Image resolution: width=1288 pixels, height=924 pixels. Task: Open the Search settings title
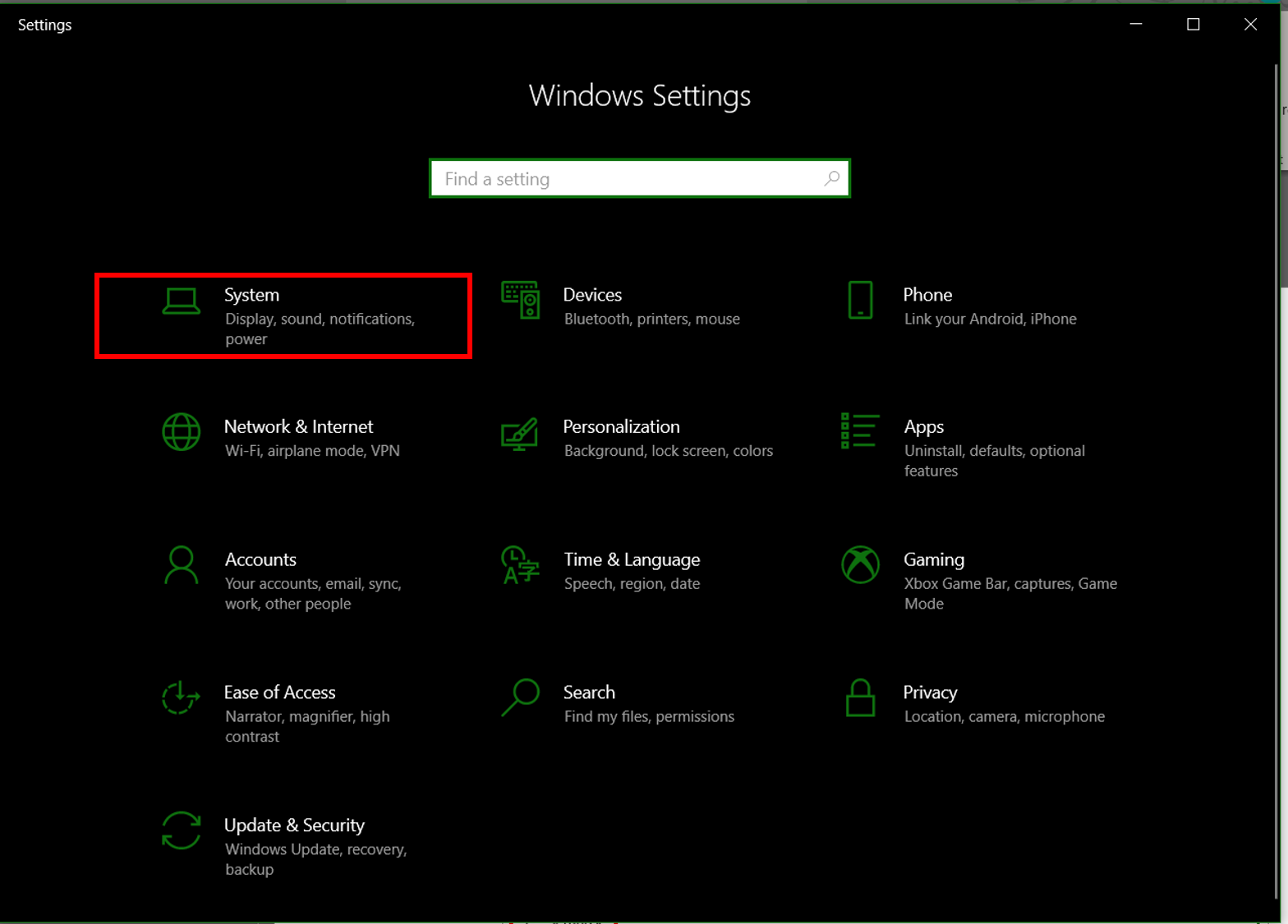[x=589, y=692]
